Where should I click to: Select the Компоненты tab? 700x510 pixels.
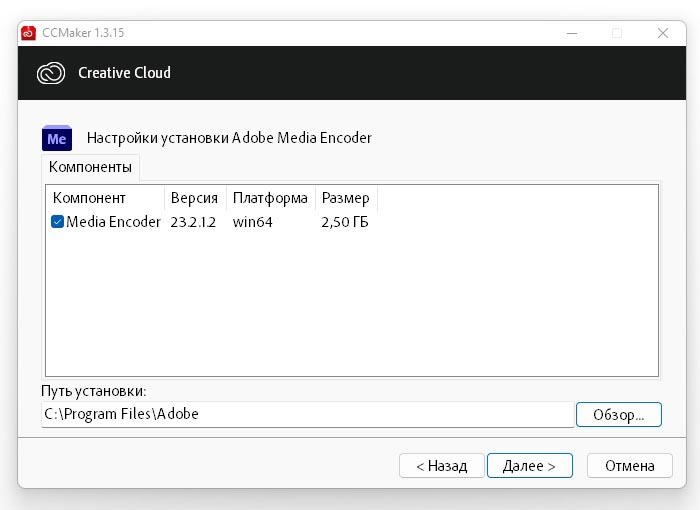[x=90, y=167]
